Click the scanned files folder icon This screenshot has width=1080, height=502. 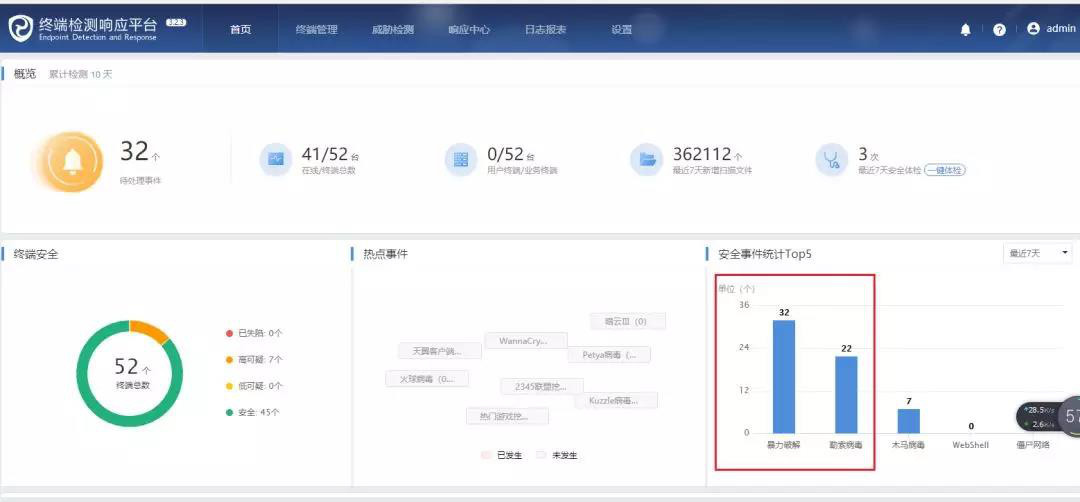click(647, 159)
